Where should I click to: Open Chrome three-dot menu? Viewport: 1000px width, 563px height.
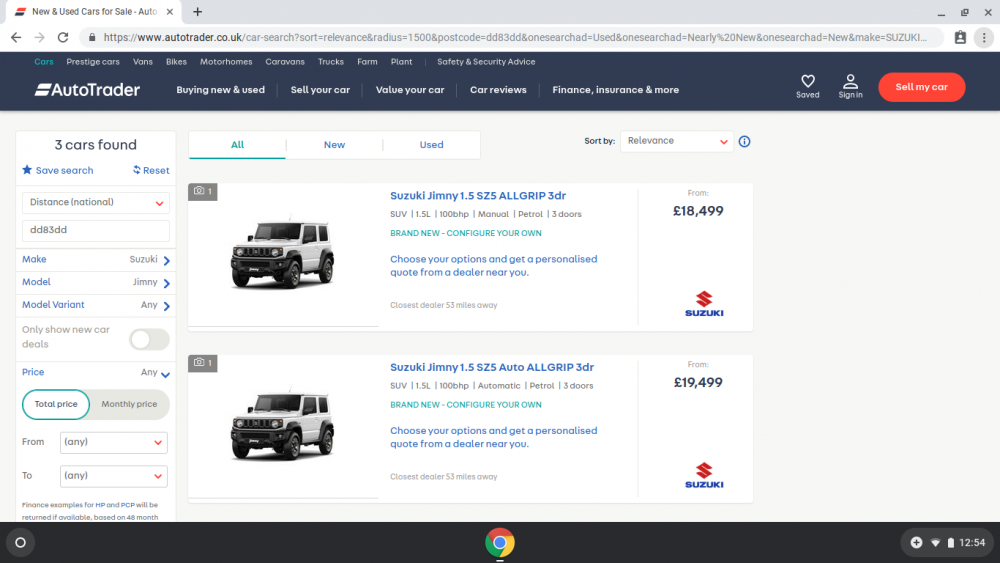coord(984,38)
